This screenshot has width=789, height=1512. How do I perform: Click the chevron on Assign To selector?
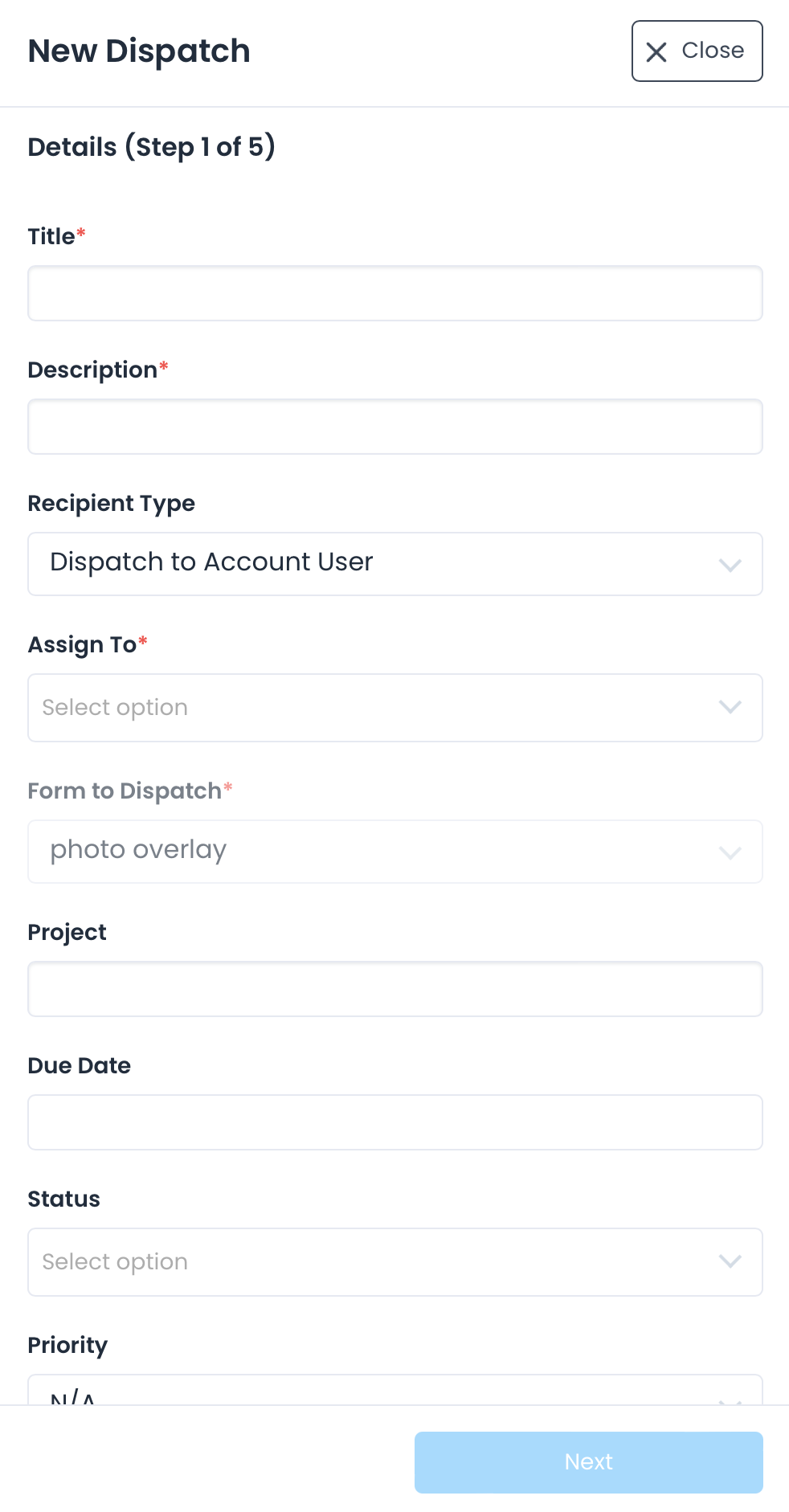tap(730, 708)
